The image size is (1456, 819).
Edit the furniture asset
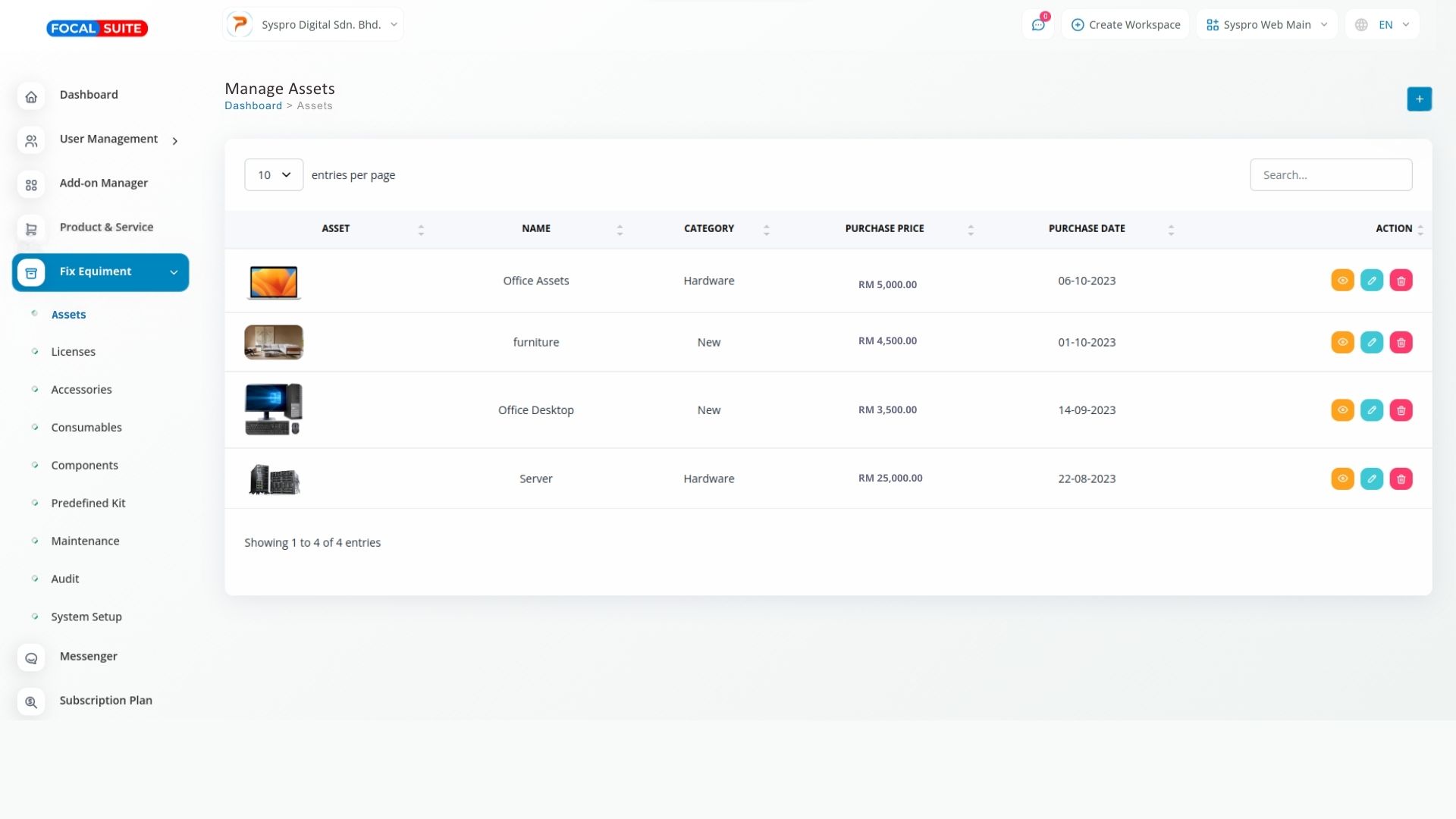1371,342
